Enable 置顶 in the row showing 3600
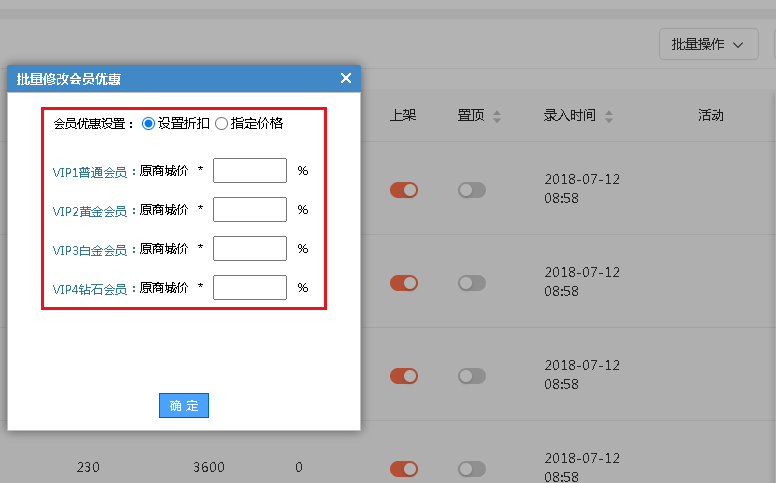This screenshot has width=776, height=483. pos(472,468)
